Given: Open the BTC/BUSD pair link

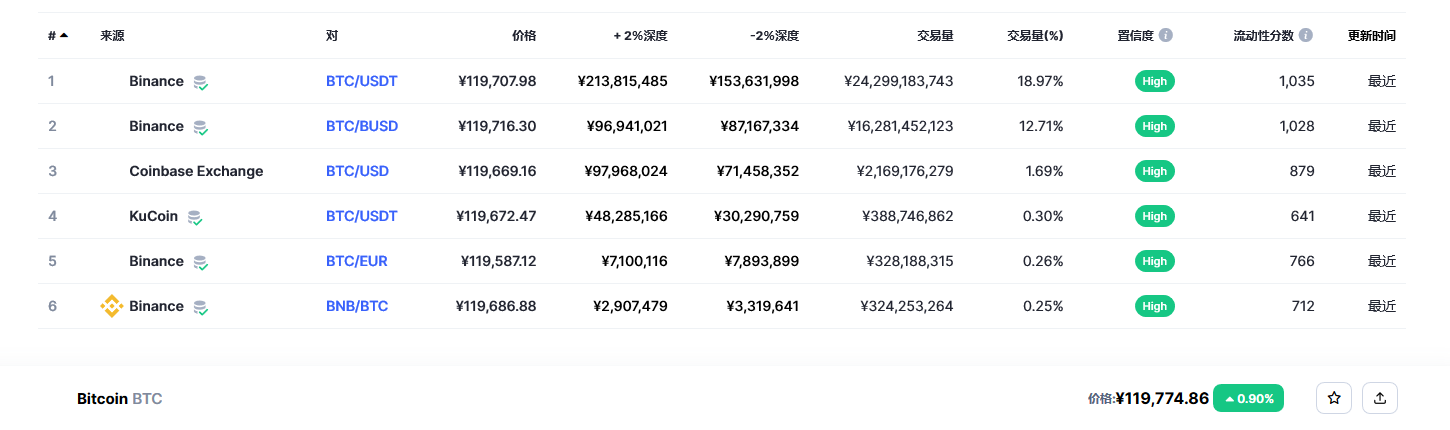Looking at the screenshot, I should click(362, 126).
